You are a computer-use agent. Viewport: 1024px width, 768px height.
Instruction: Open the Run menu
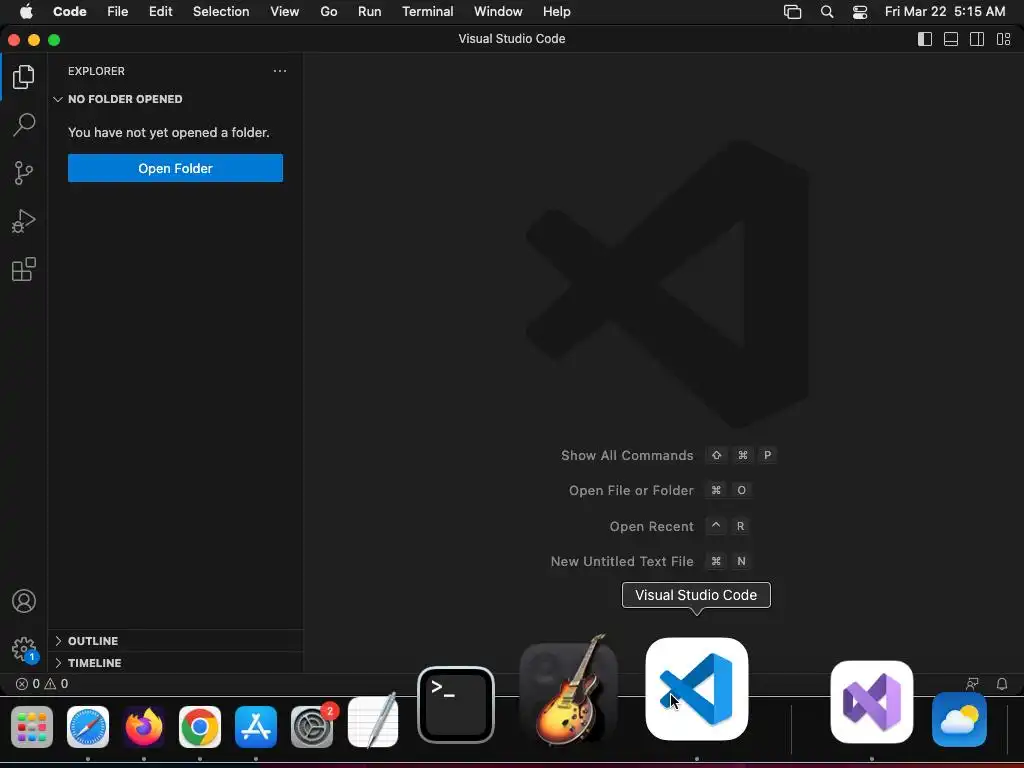coord(370,12)
